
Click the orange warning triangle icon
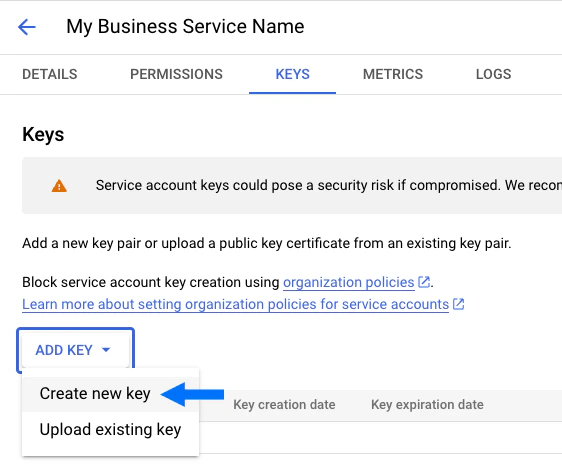click(x=59, y=186)
